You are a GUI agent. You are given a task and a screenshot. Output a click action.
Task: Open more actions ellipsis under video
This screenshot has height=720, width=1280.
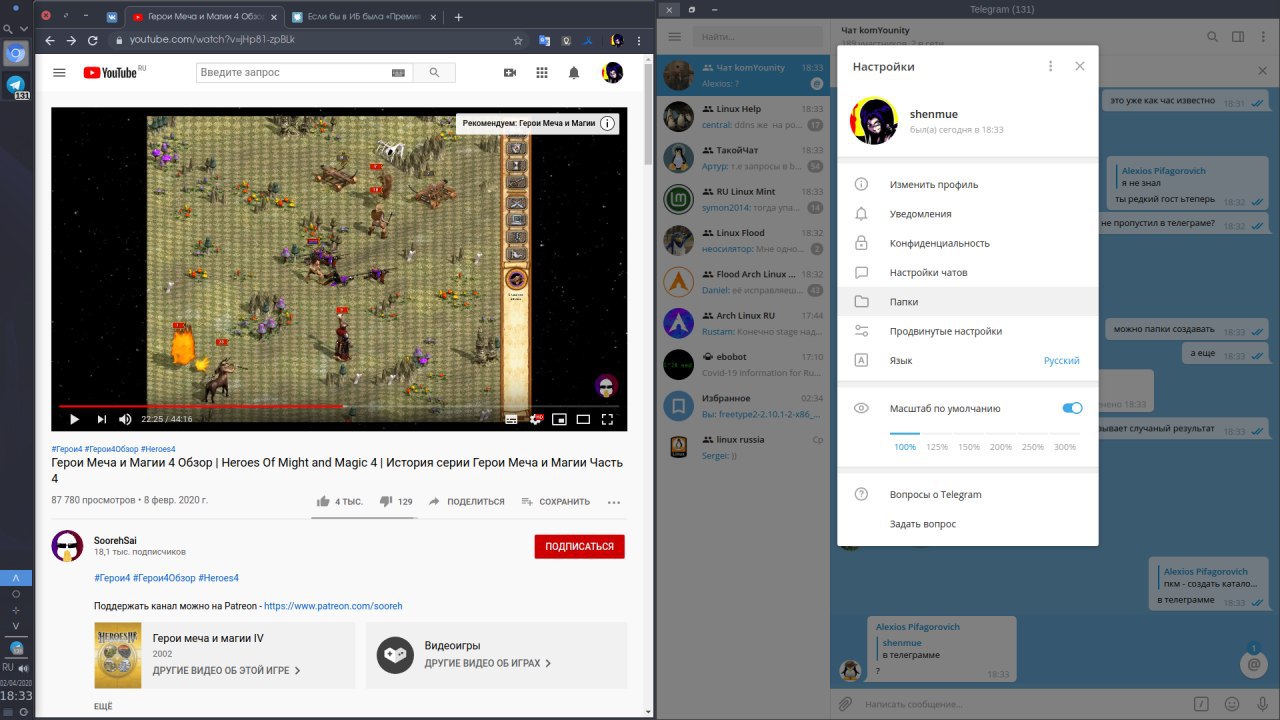tap(614, 502)
